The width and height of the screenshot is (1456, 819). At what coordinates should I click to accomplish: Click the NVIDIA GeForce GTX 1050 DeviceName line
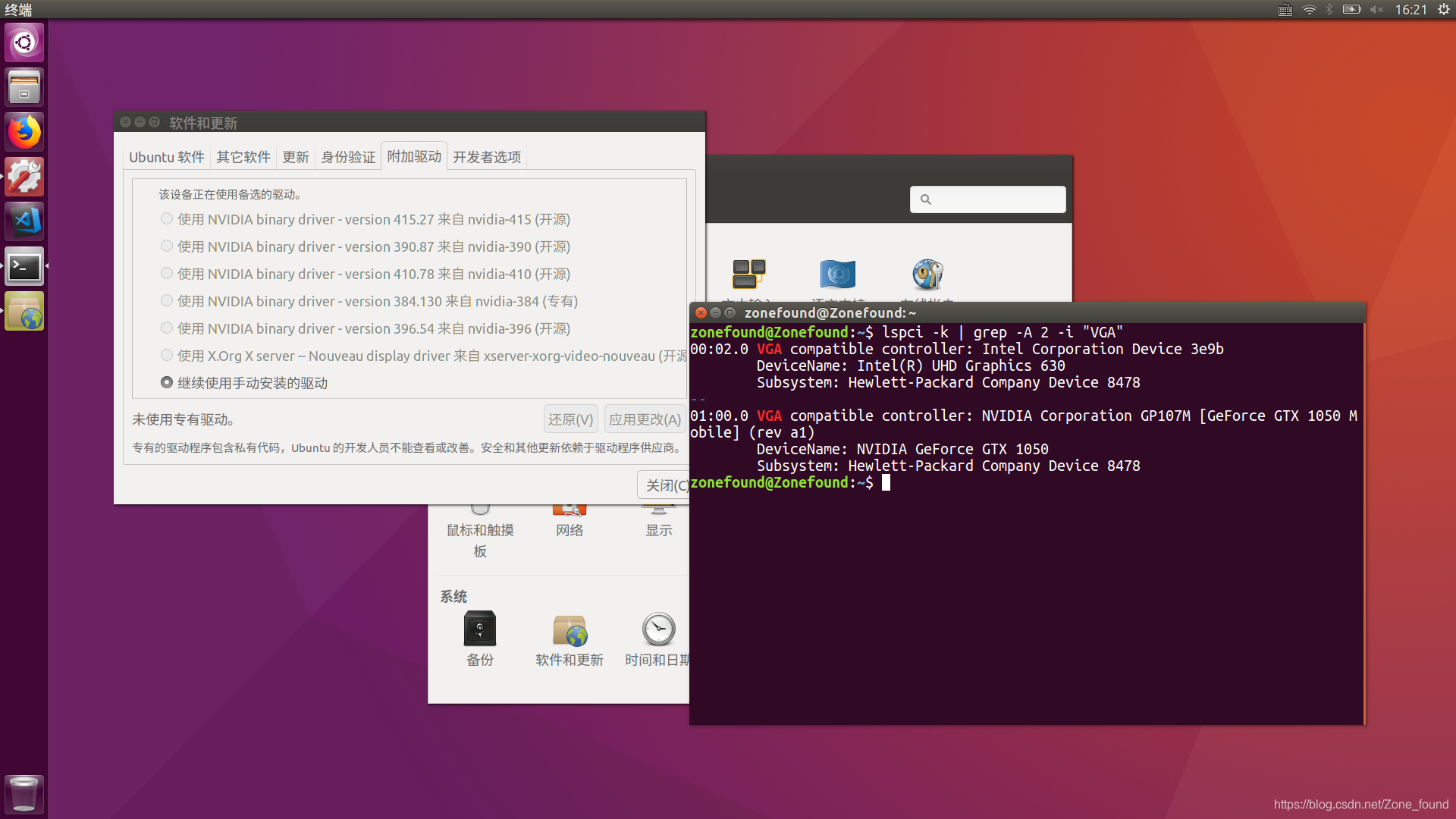[x=902, y=449]
